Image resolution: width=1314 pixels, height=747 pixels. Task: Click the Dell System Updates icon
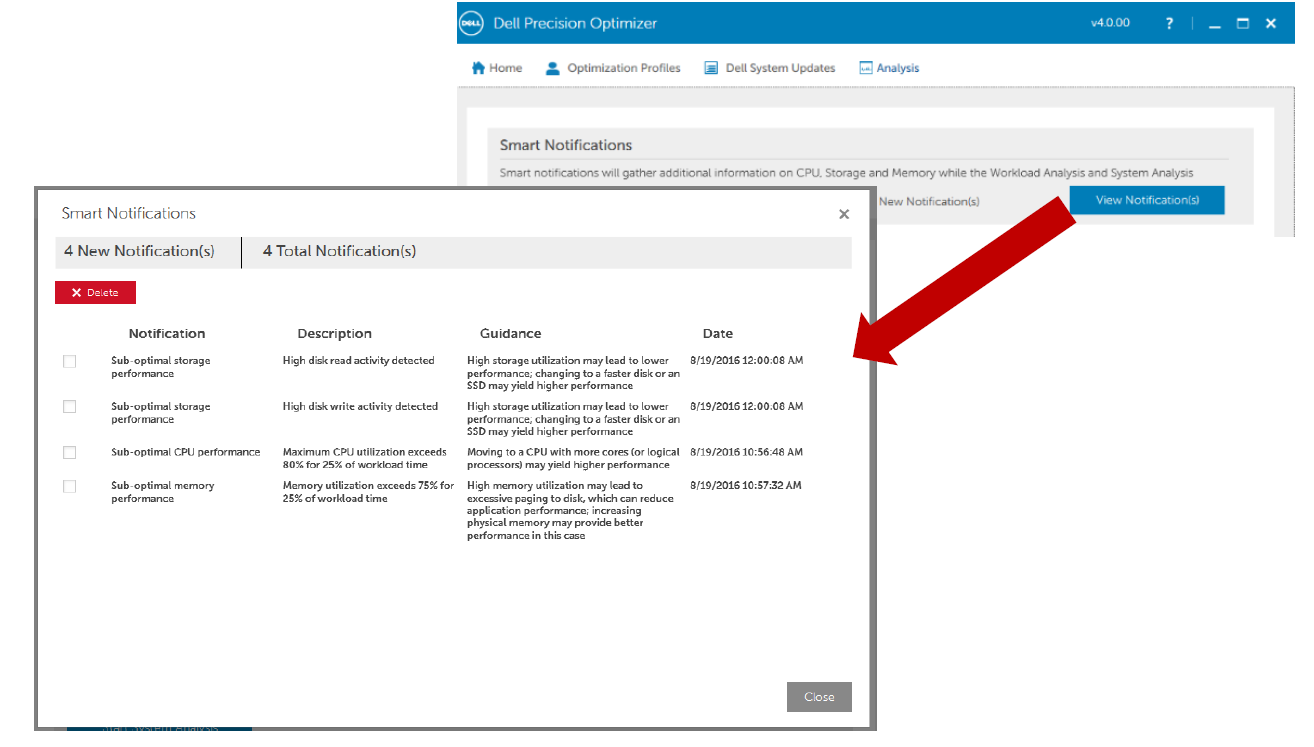(711, 68)
